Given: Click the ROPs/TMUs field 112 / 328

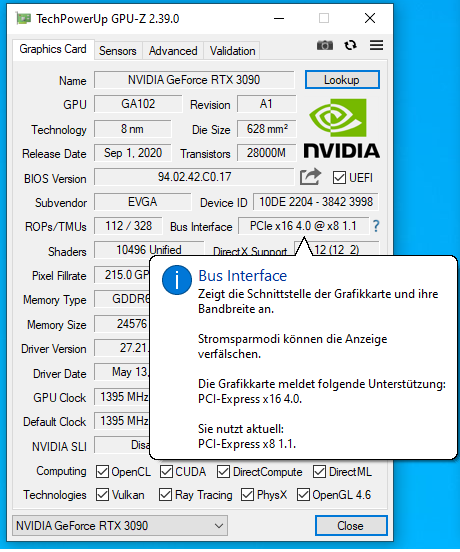Looking at the screenshot, I should [x=128, y=226].
